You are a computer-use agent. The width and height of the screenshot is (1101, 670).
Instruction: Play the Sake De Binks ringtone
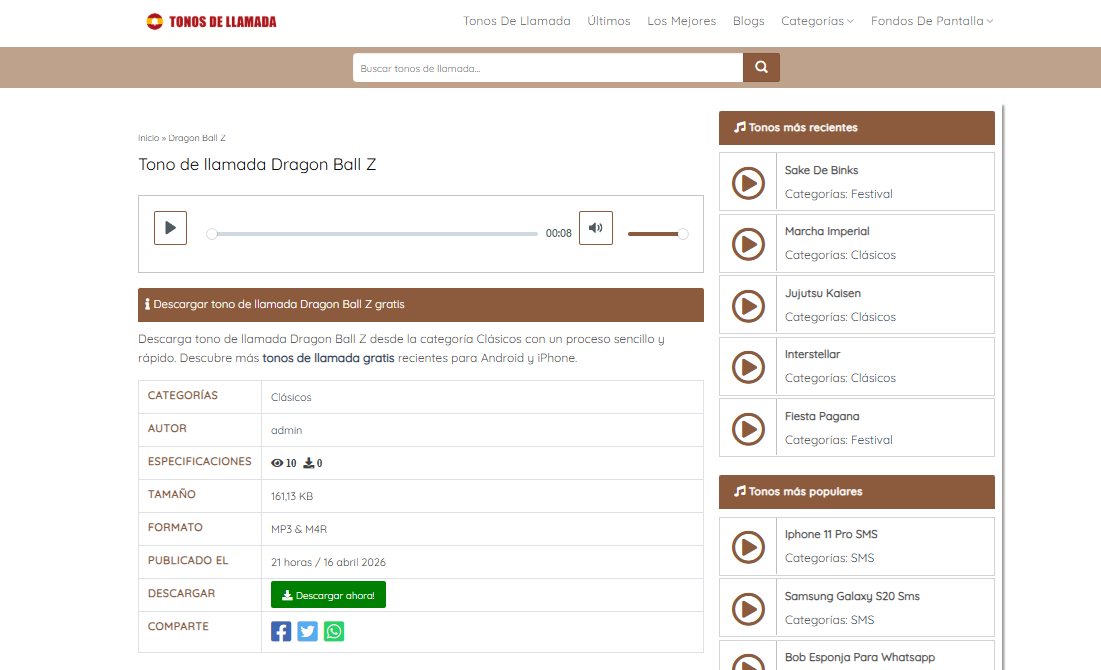click(749, 183)
